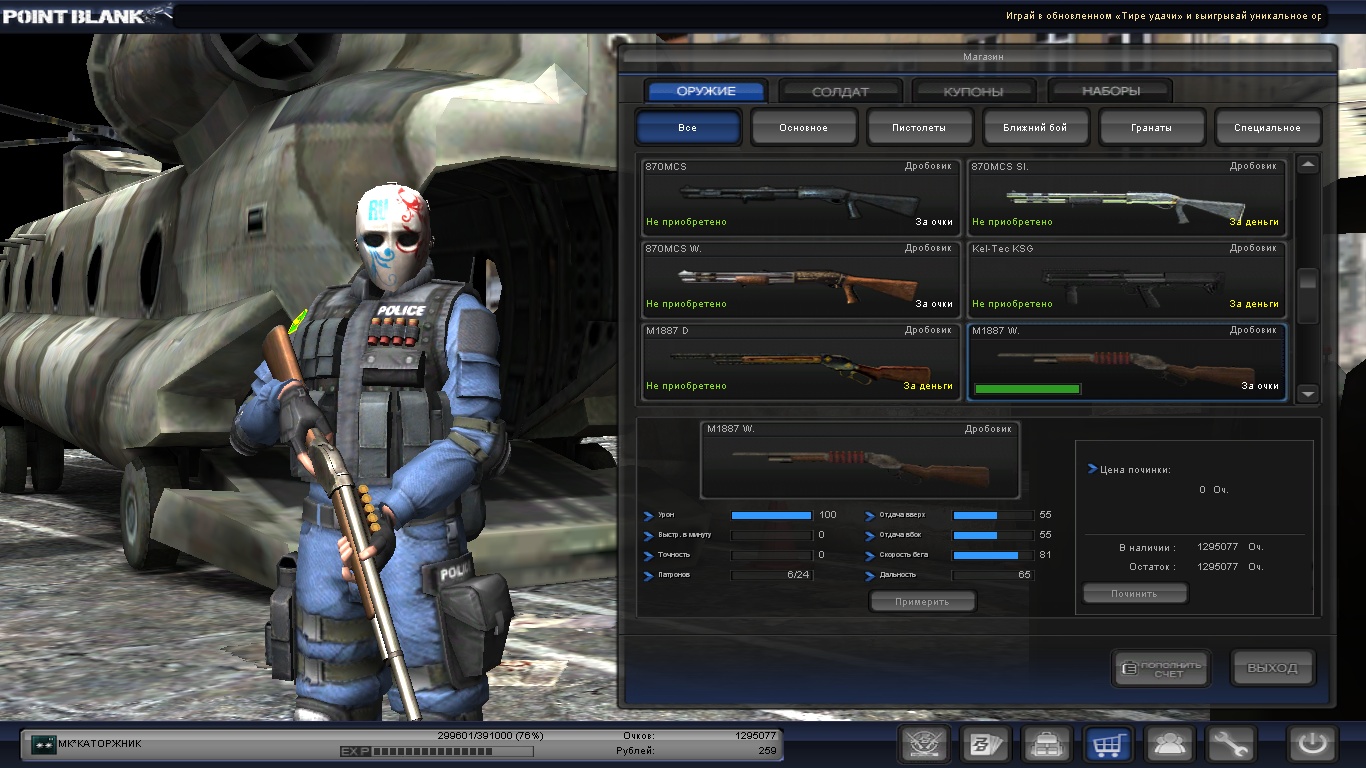Click the Починить repair button
This screenshot has height=768, width=1366.
point(1135,593)
